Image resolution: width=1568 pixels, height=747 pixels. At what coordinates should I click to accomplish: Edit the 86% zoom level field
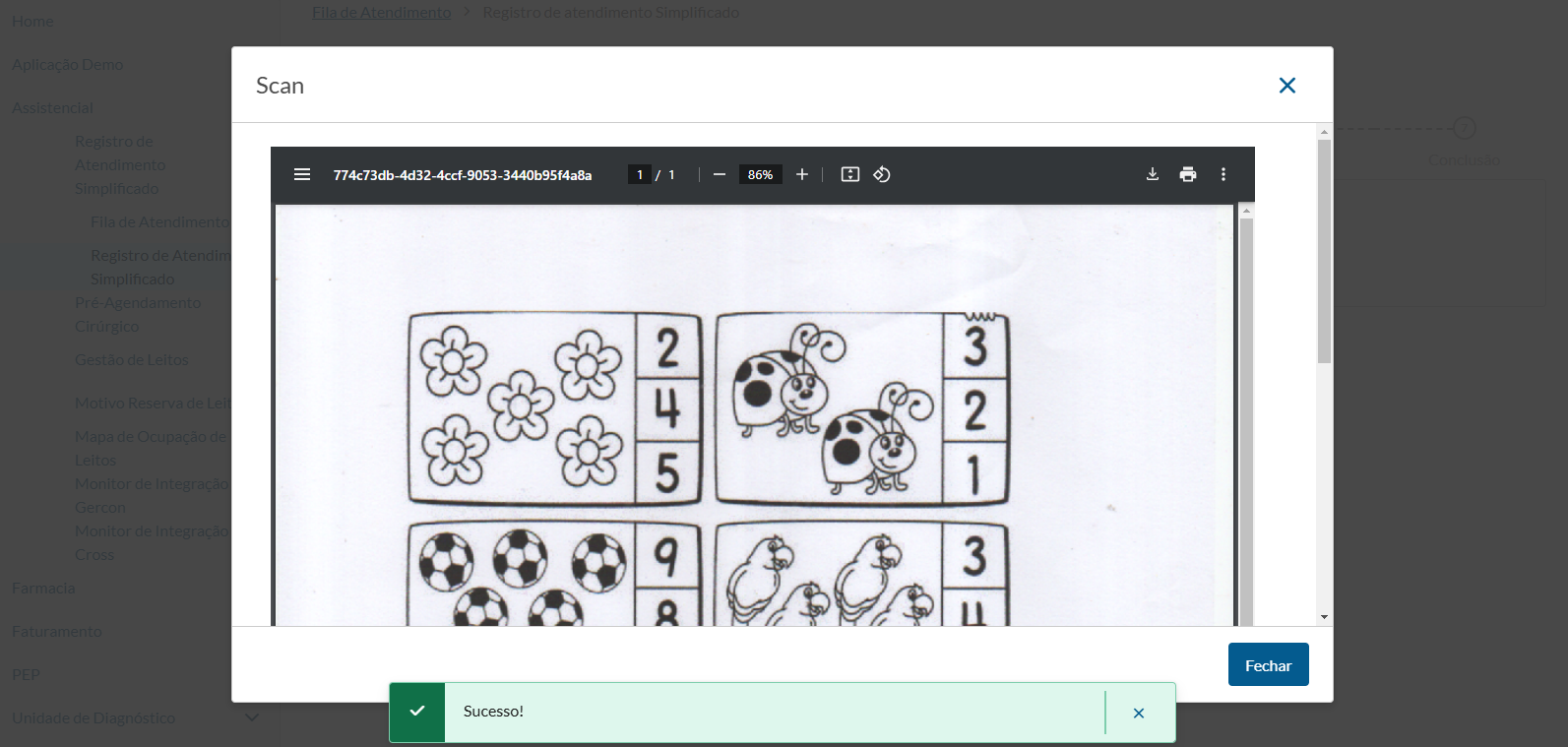tap(760, 174)
